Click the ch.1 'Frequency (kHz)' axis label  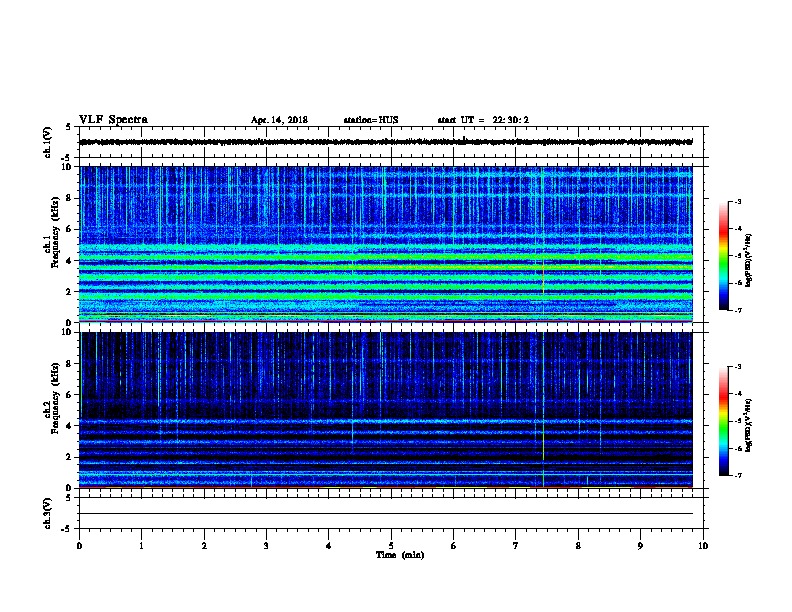point(55,232)
